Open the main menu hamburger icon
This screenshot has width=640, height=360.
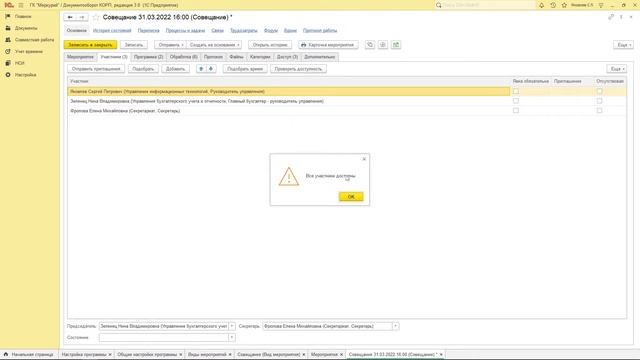click(21, 5)
